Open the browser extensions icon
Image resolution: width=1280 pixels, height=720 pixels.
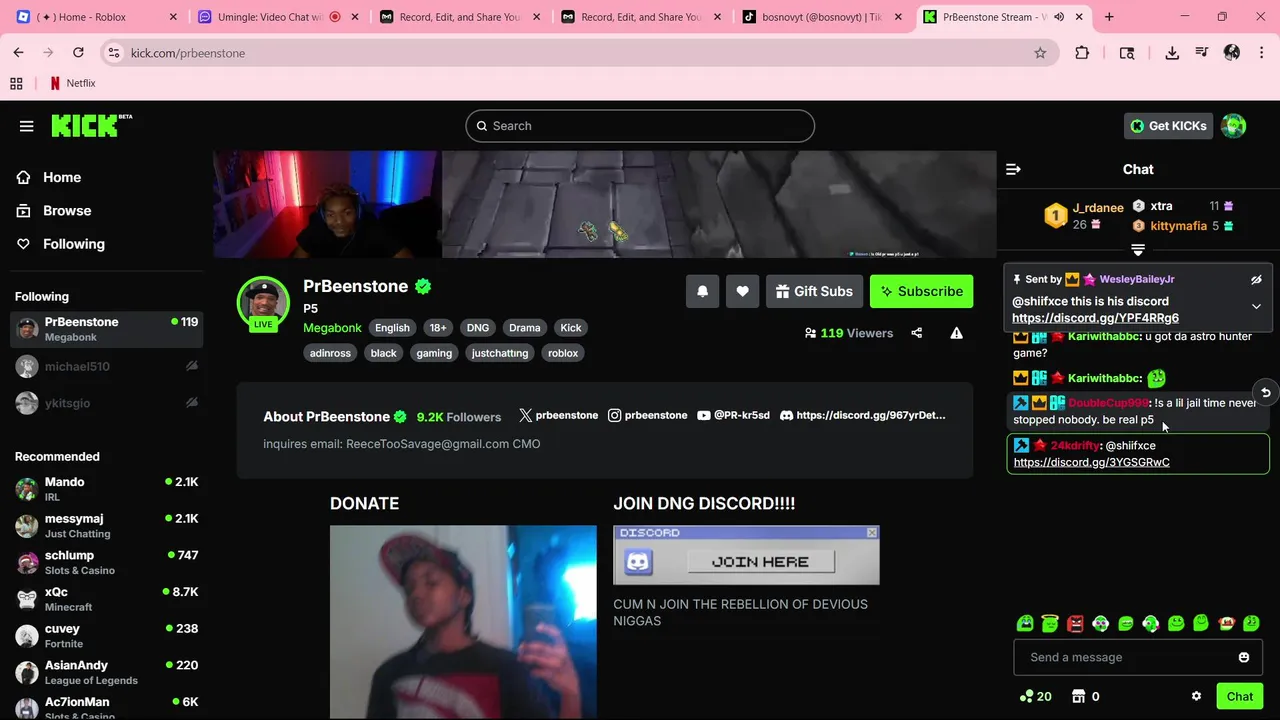point(1082,53)
